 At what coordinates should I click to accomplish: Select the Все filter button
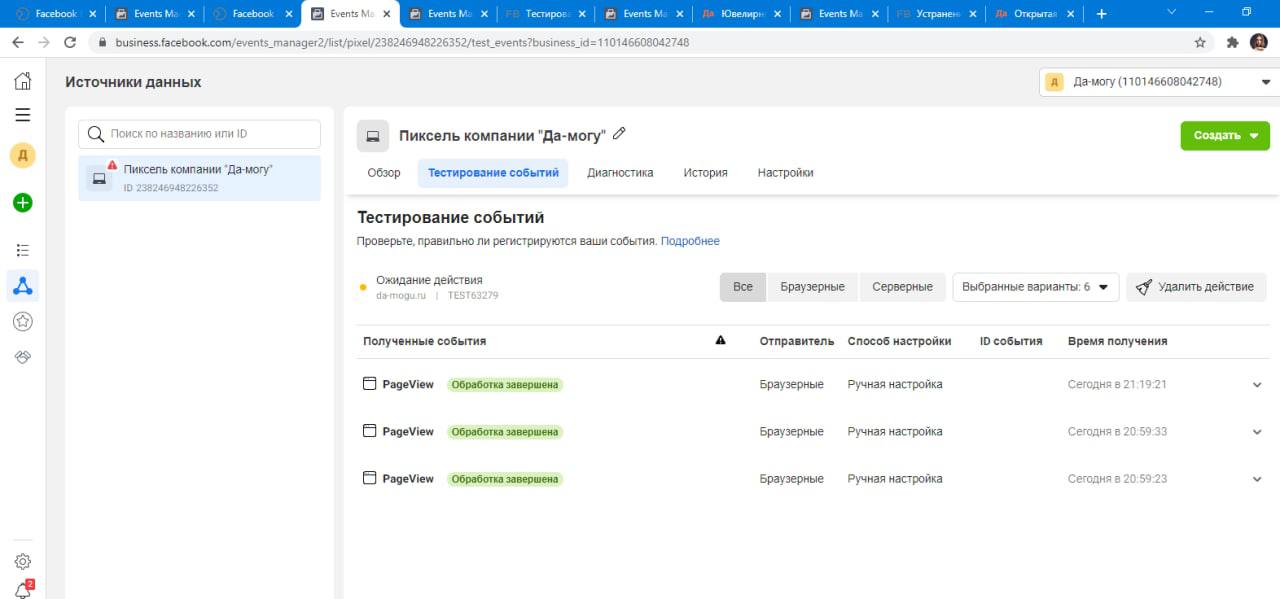[x=743, y=287]
